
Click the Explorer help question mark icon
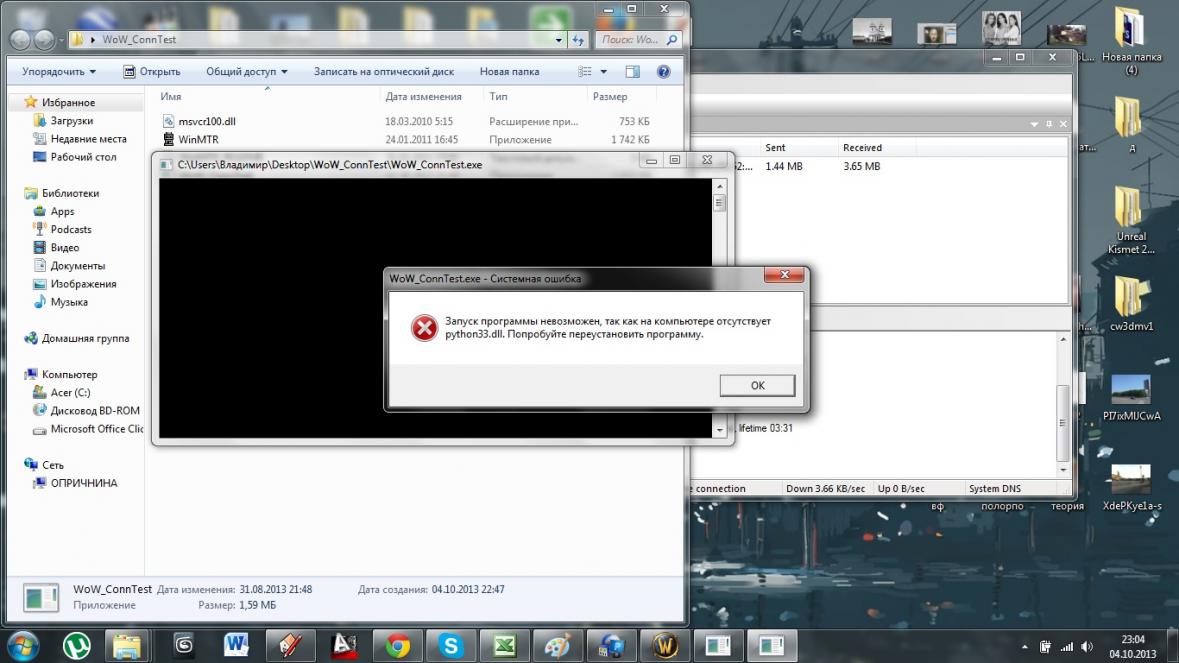click(663, 72)
